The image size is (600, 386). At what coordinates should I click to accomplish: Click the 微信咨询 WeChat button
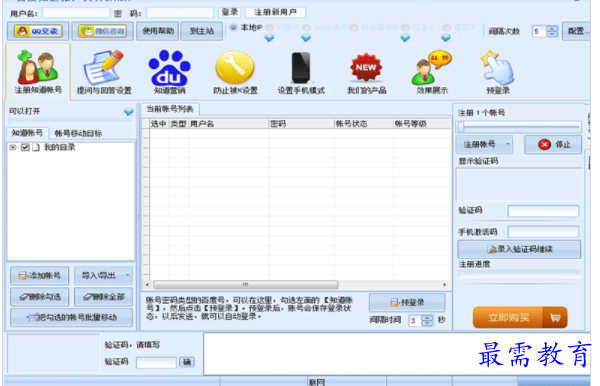pos(103,31)
